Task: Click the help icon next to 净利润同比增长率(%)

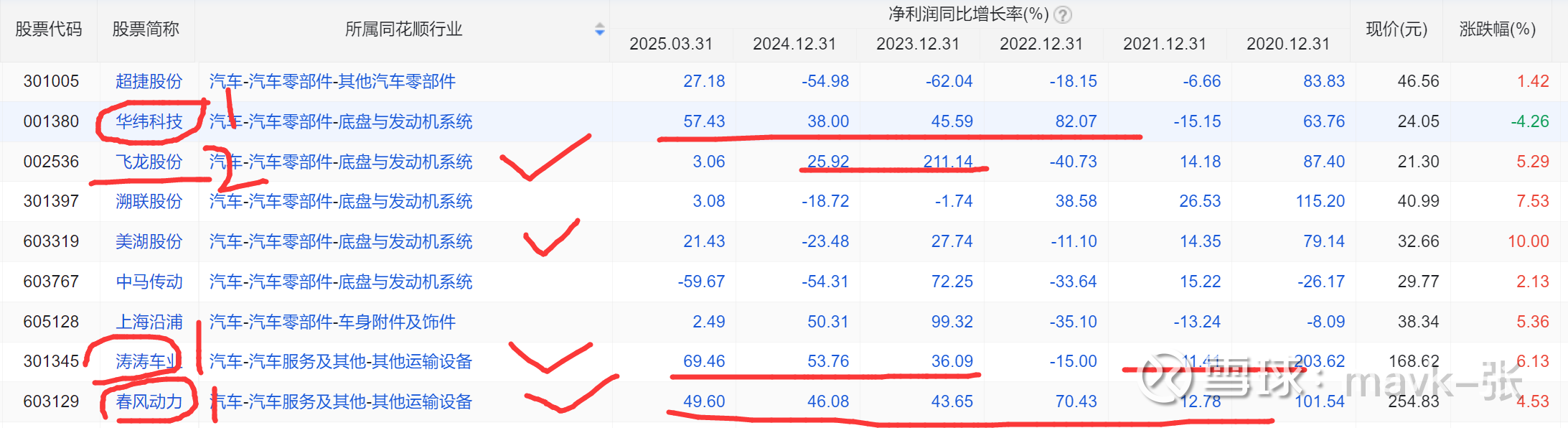Action: [x=1064, y=14]
